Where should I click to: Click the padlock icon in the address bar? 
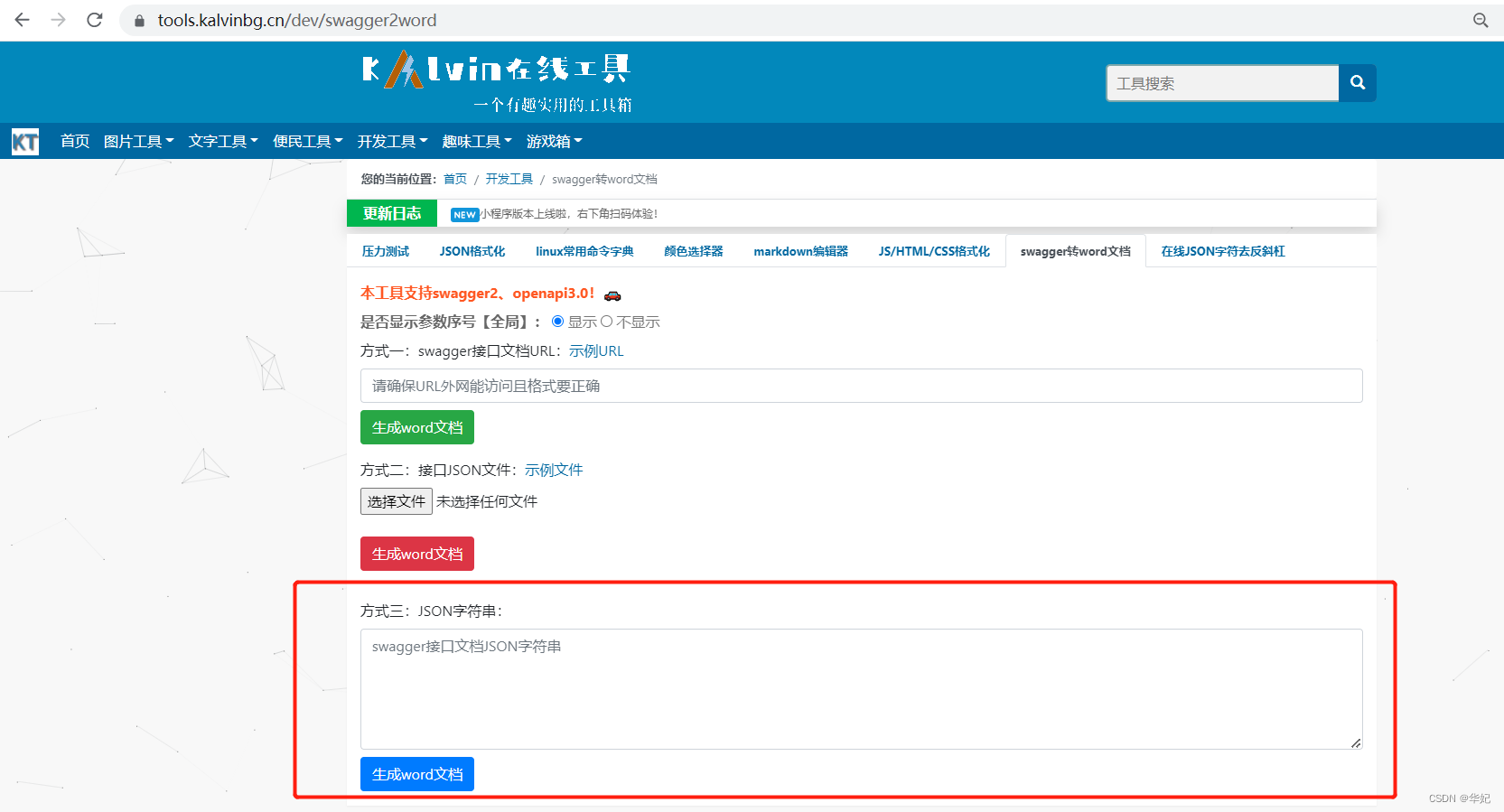(x=139, y=21)
